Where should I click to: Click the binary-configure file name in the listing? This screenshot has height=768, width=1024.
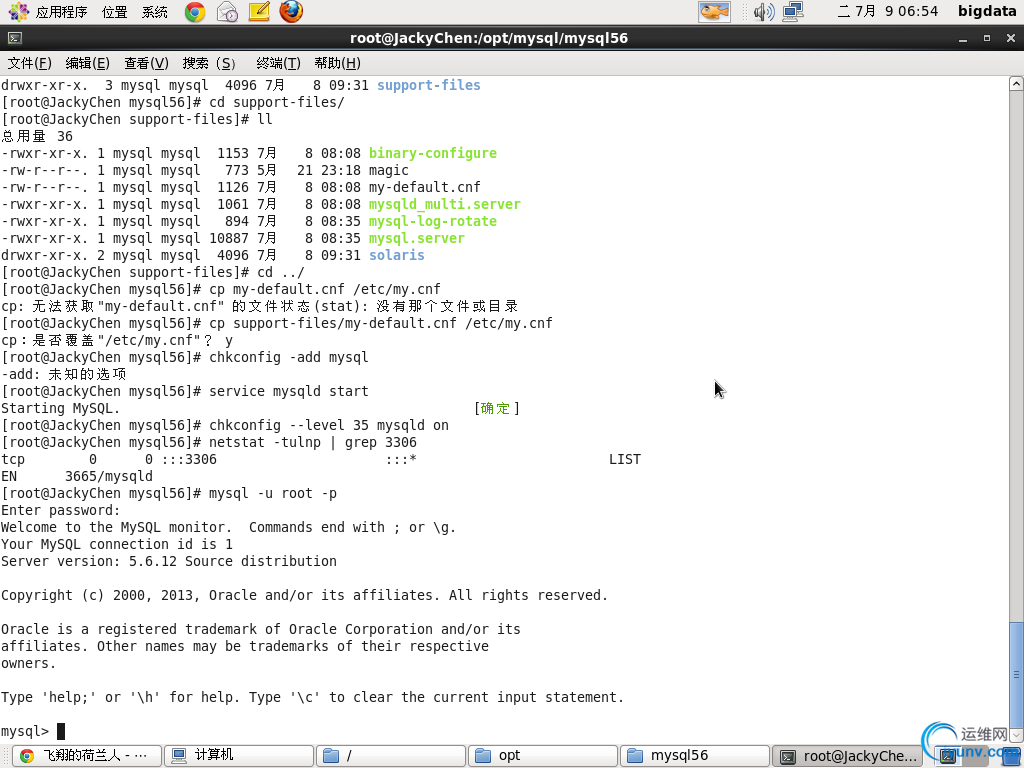pyautogui.click(x=432, y=153)
